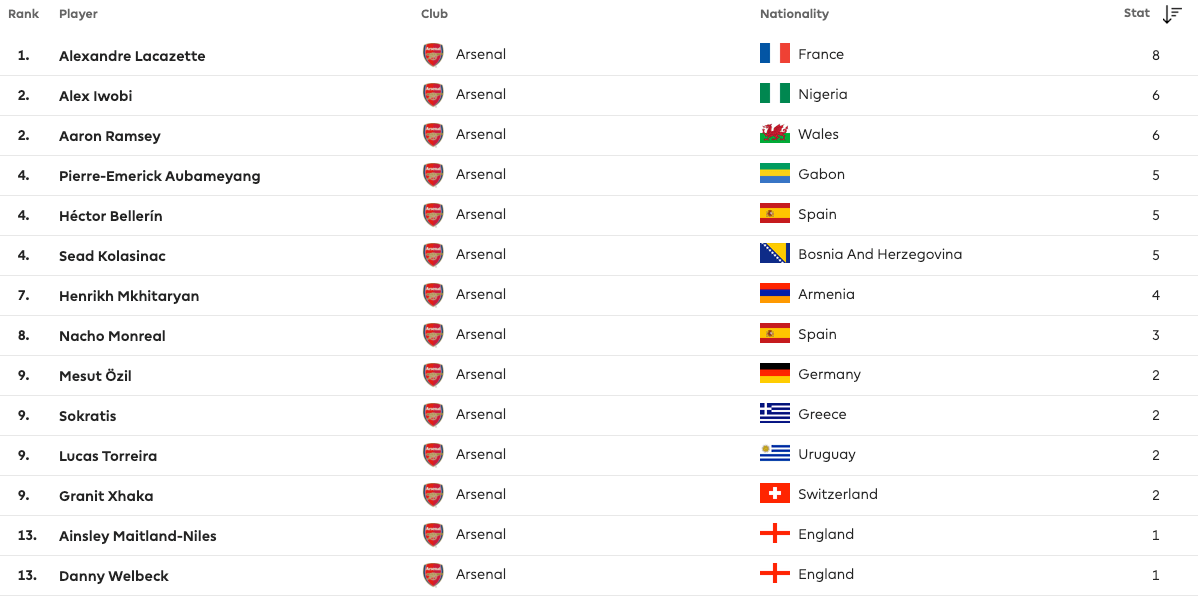
Task: Click the Armenia flag beside Henrikh Mkhitaryan
Action: tap(773, 294)
